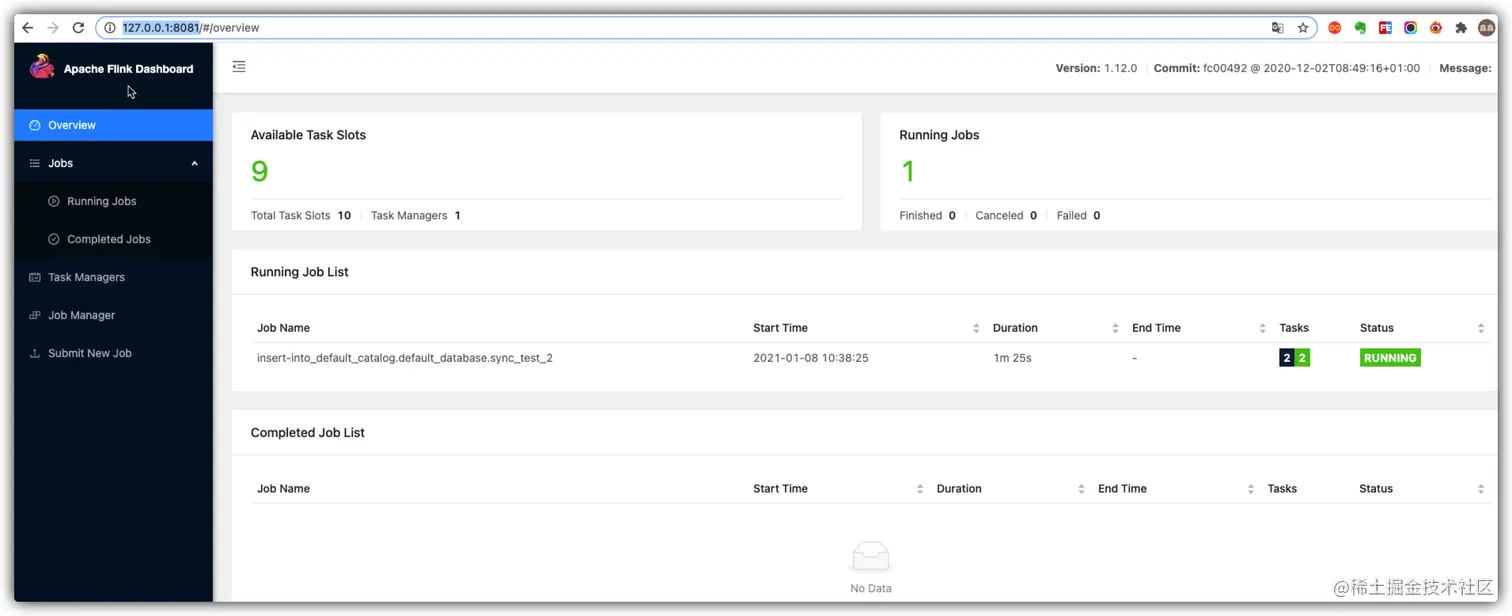Click Available Task Slots value 9
Screen dimensions: 1512x616
[260, 172]
